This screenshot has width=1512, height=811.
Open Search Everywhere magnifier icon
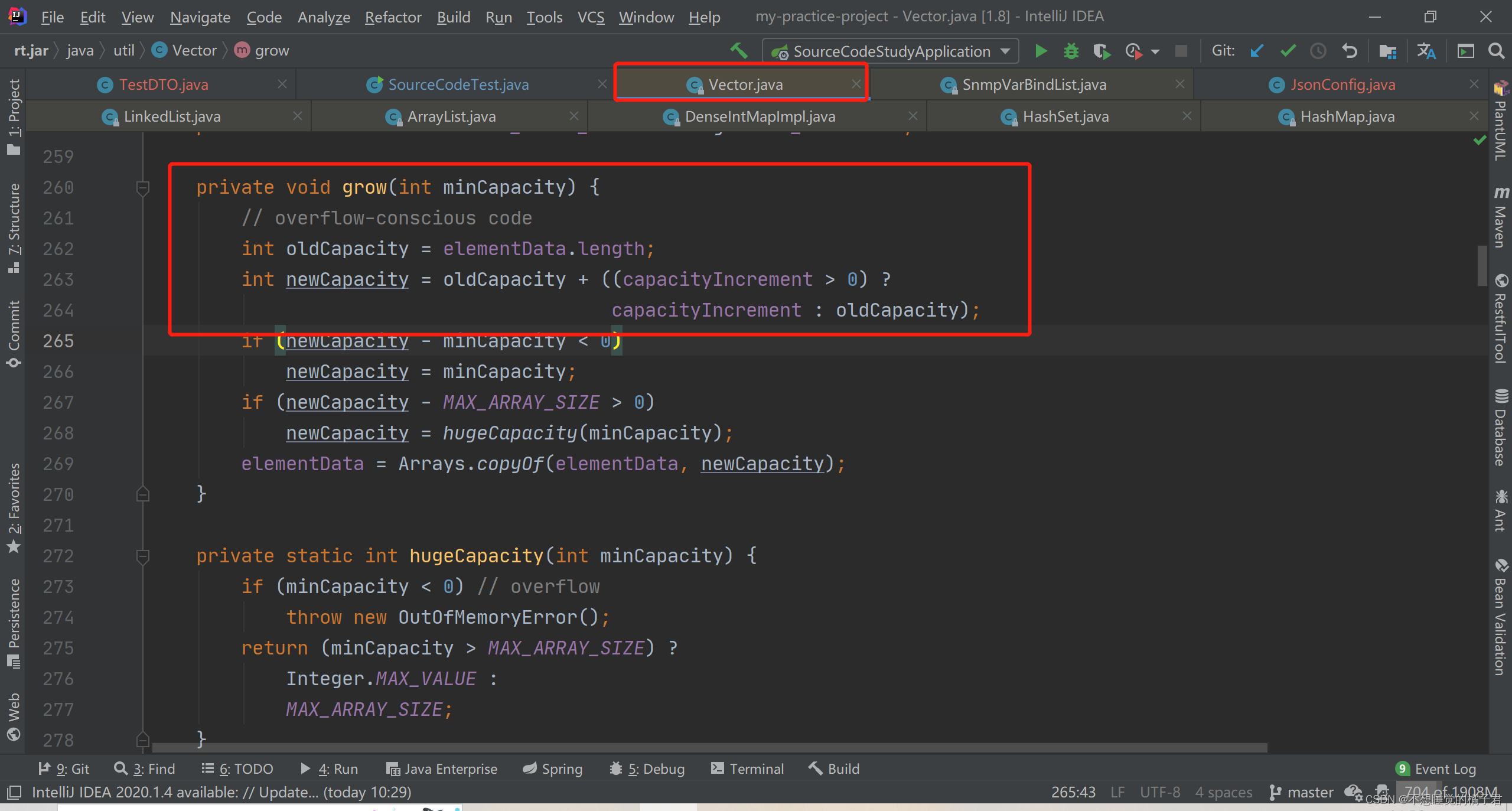(1496, 51)
